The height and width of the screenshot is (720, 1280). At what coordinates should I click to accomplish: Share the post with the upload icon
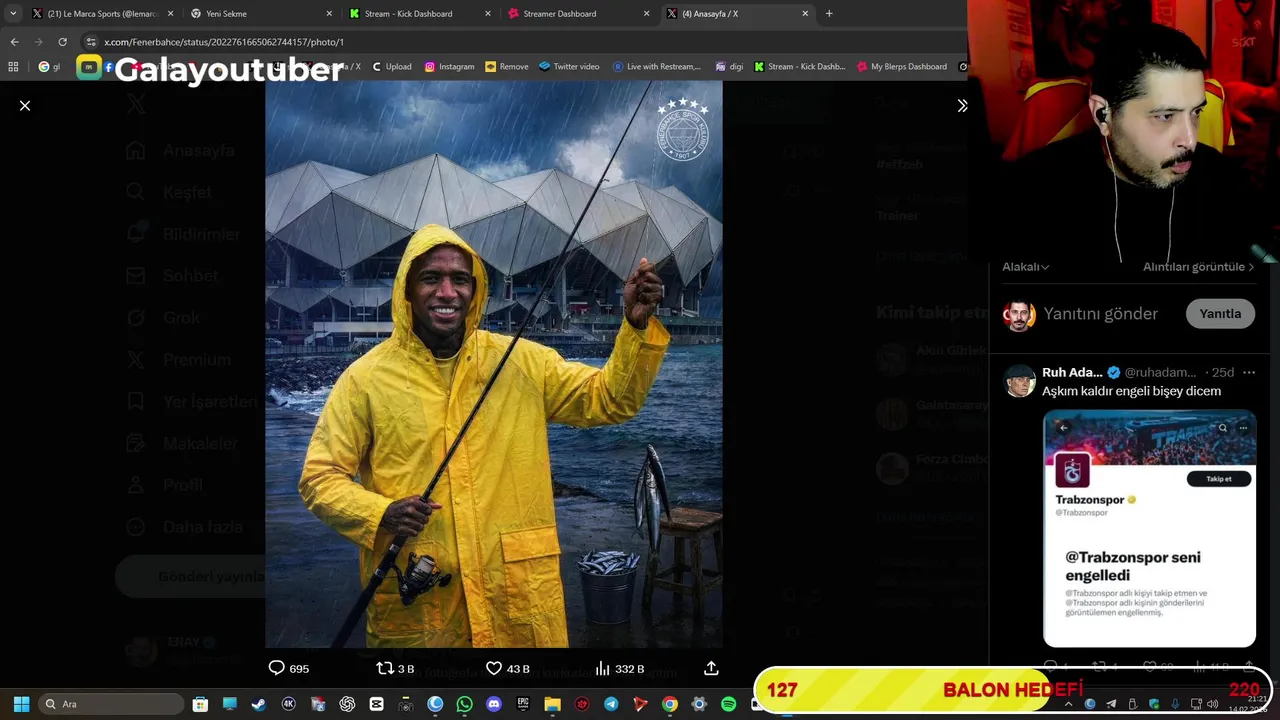(x=711, y=668)
